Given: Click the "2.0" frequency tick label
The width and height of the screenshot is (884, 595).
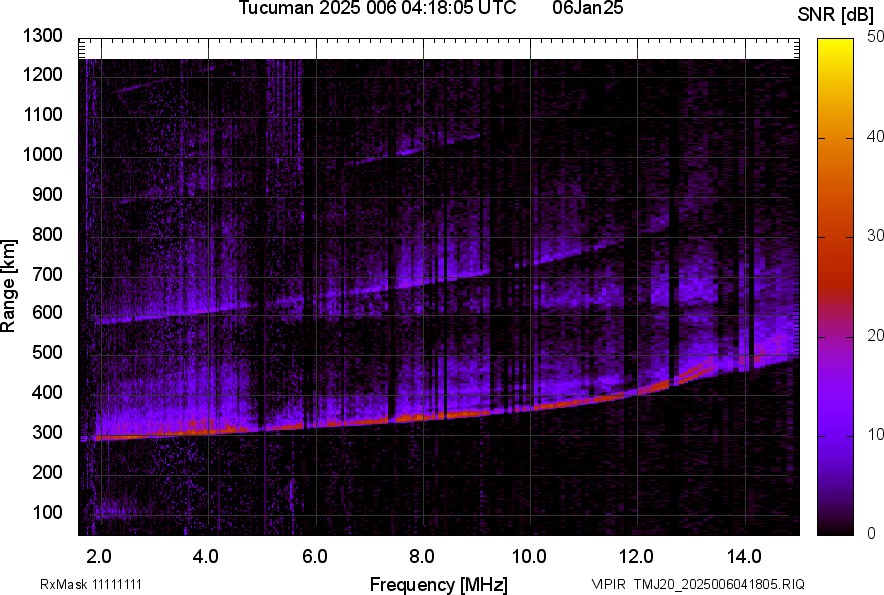Looking at the screenshot, I should coord(99,556).
